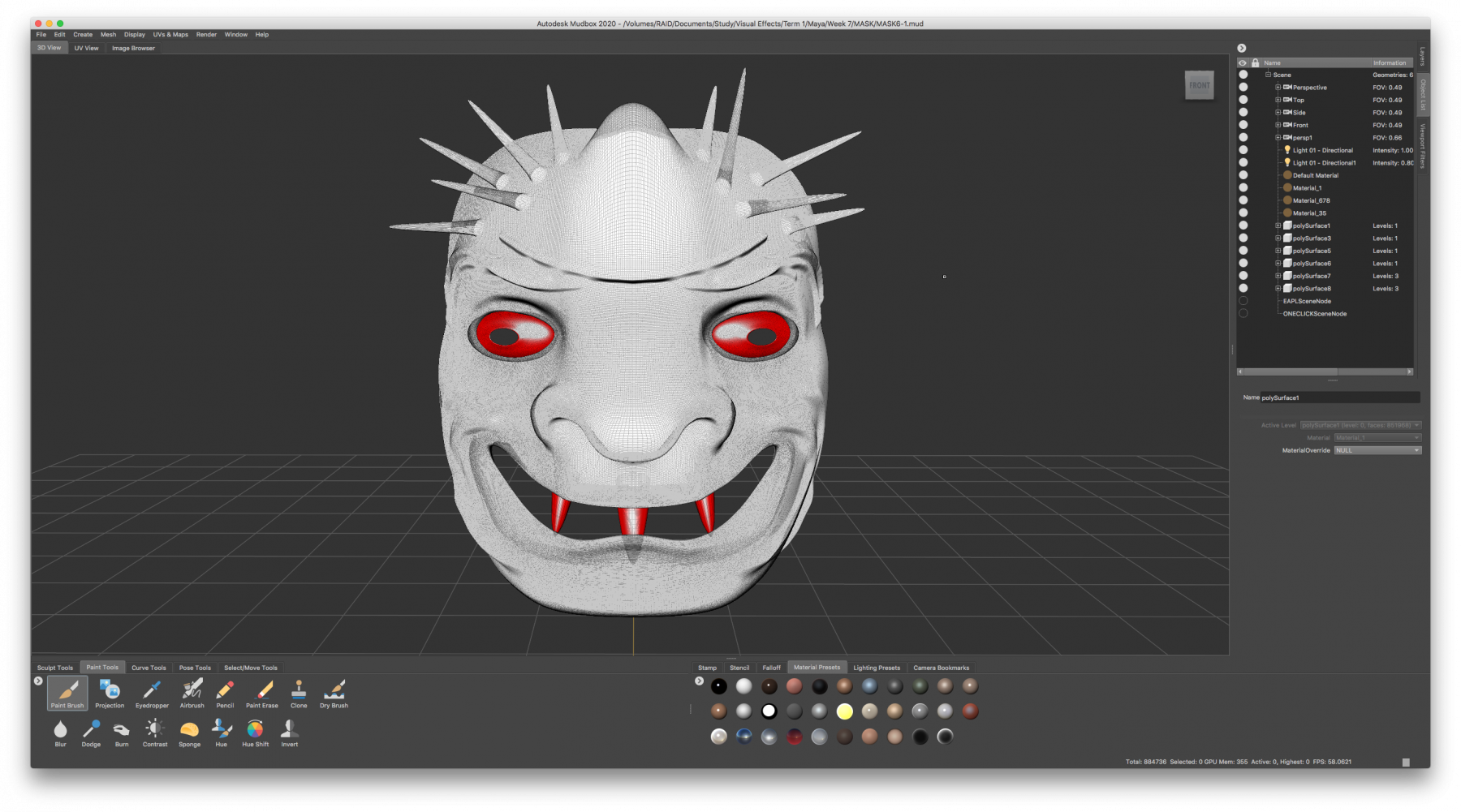Show the EAPLSceneNode item

[1243, 301]
